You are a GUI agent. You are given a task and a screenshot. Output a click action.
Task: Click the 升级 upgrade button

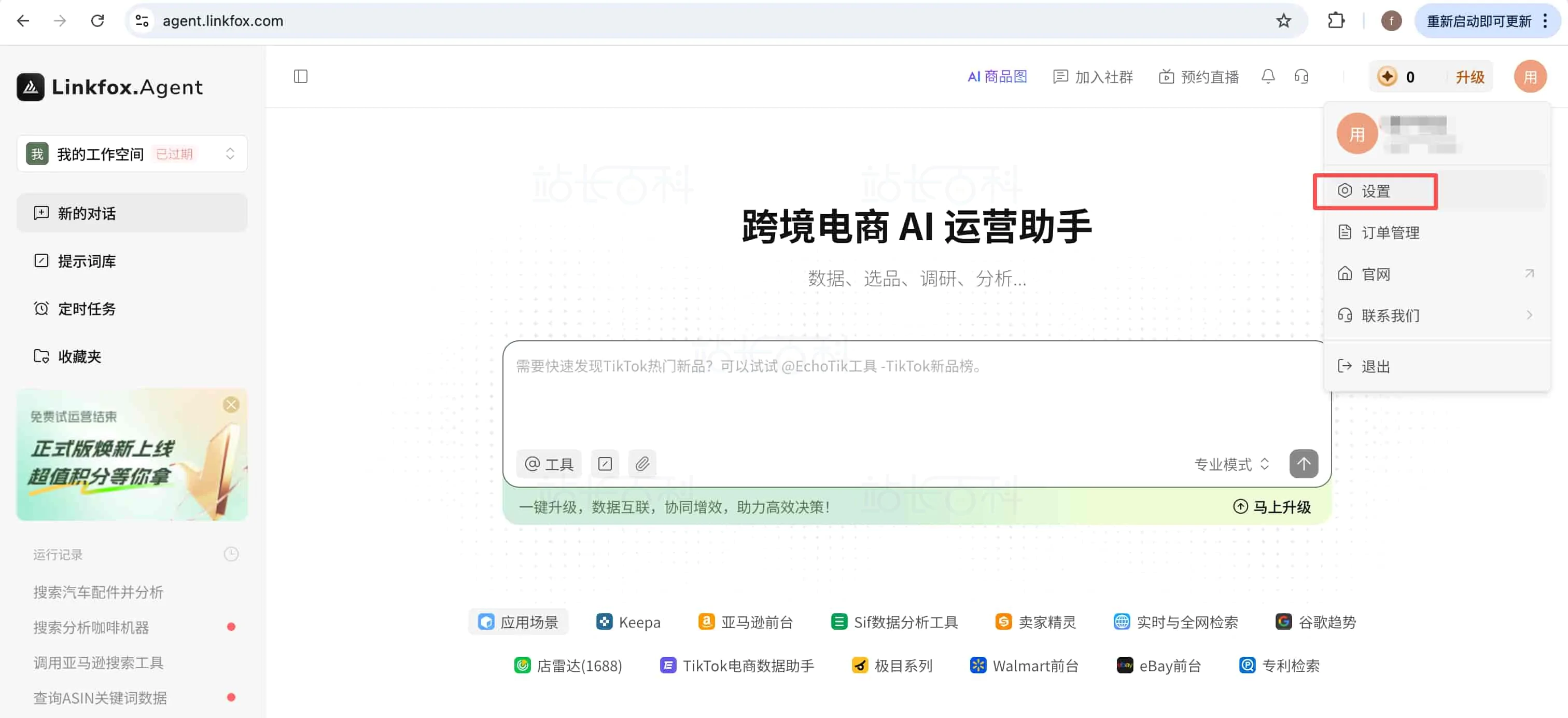tap(1469, 76)
